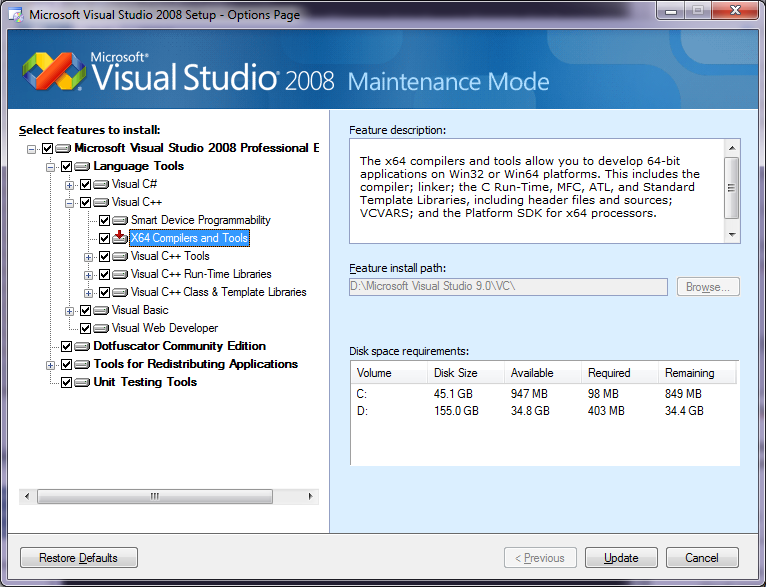Click the drive icon next to Visual Basic
This screenshot has height=587, width=766.
101,311
